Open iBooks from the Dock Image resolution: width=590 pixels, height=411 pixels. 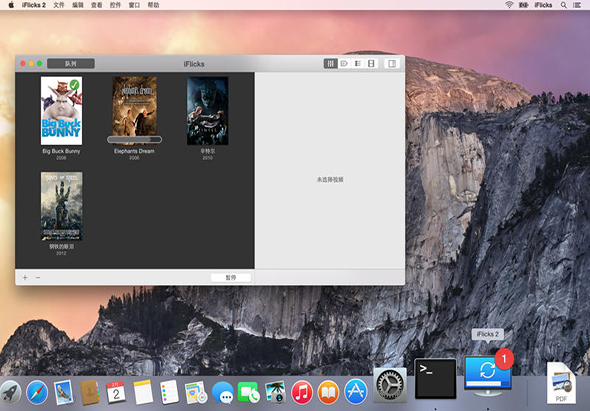328,392
